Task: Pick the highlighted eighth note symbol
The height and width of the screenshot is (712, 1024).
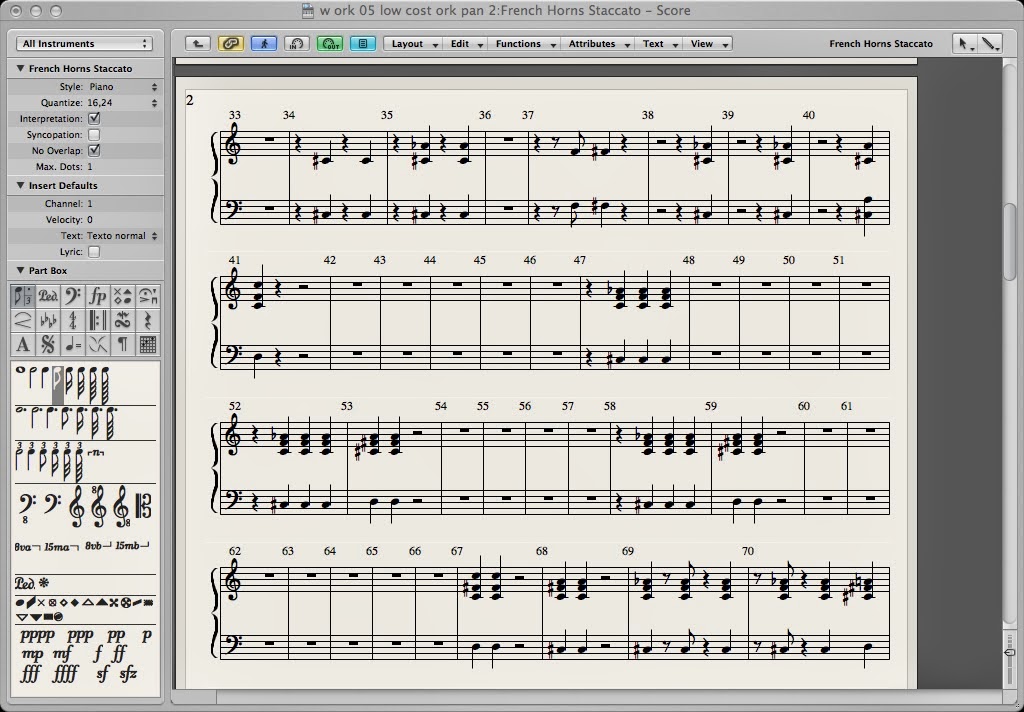Action: click(x=57, y=384)
